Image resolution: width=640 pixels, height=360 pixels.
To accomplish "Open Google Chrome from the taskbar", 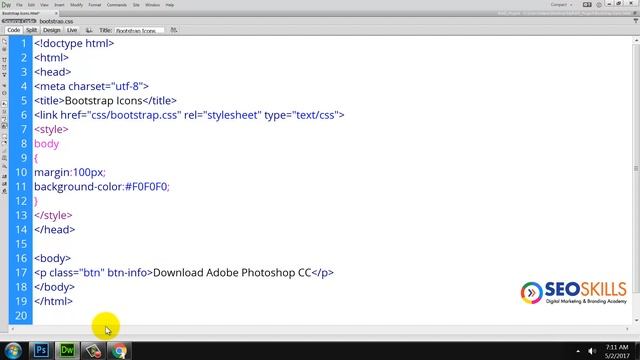I will [x=119, y=351].
